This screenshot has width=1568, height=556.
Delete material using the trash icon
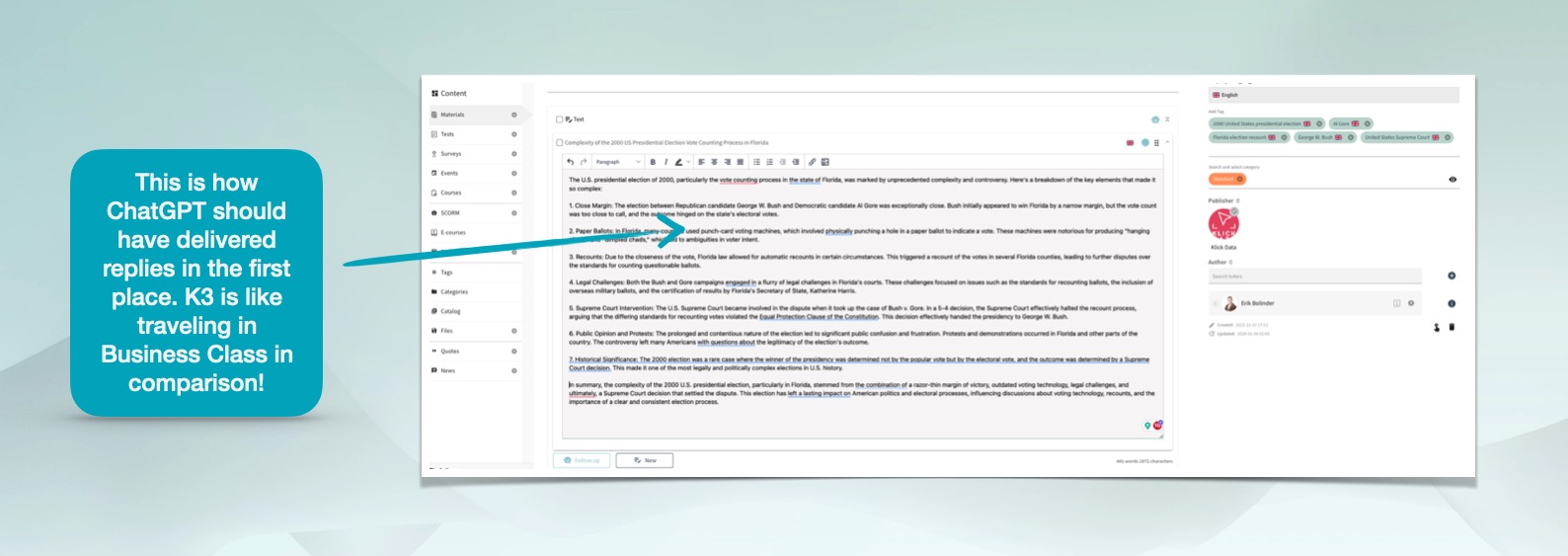pos(1451,327)
